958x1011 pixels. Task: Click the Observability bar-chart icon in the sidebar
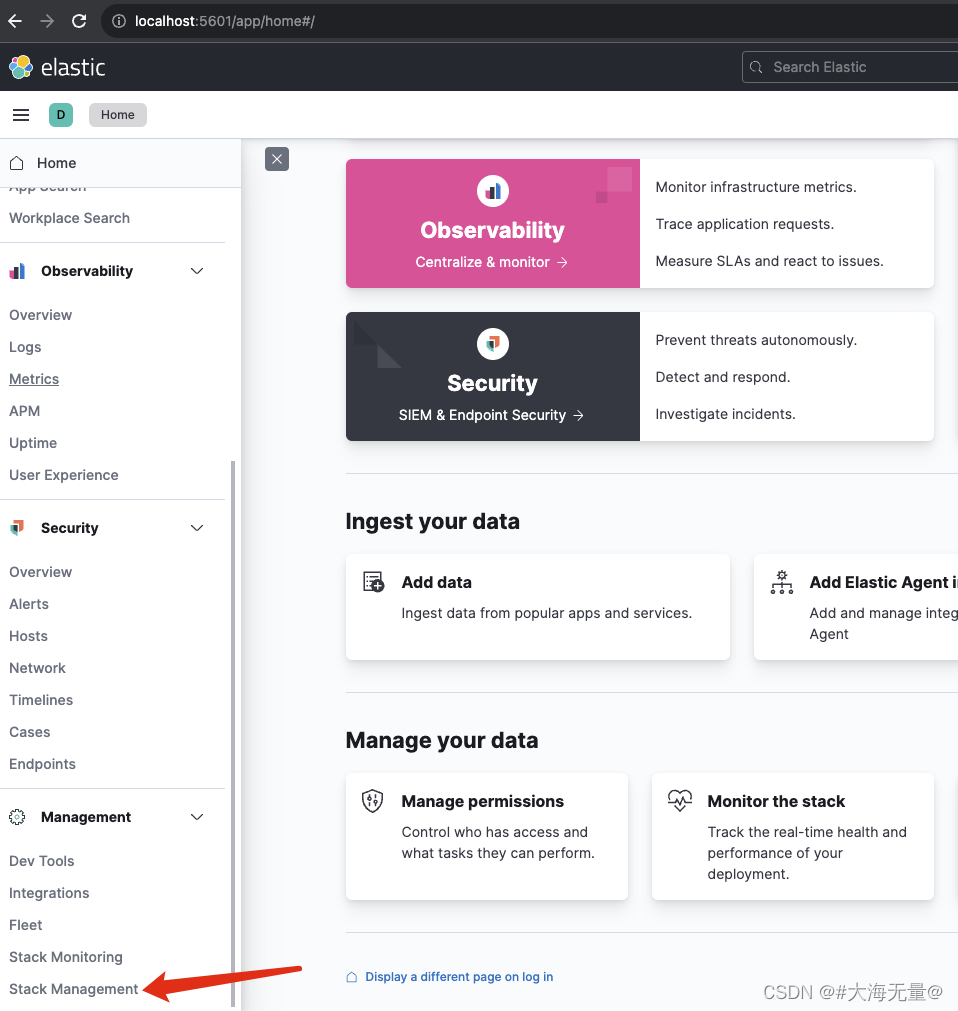(x=15, y=270)
